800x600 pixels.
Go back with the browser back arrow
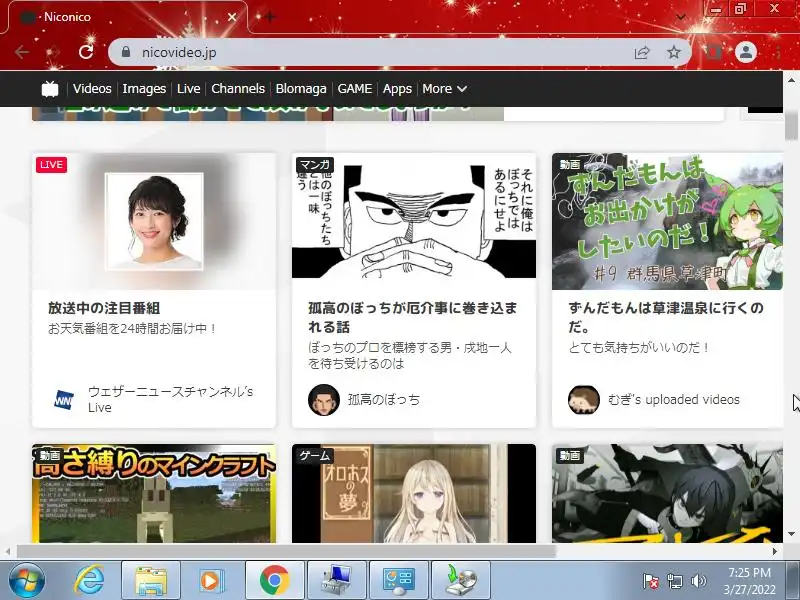(x=22, y=52)
